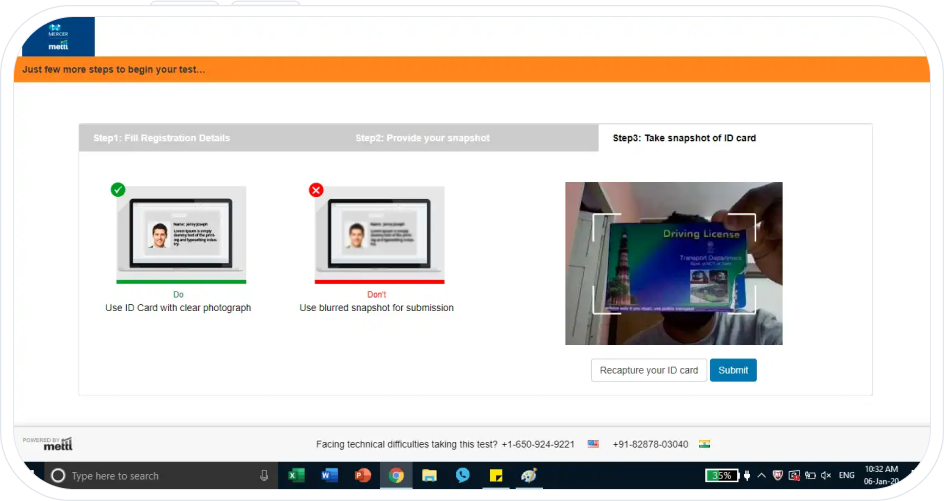Open Word from the taskbar
The height and width of the screenshot is (501, 944).
pyautogui.click(x=329, y=476)
